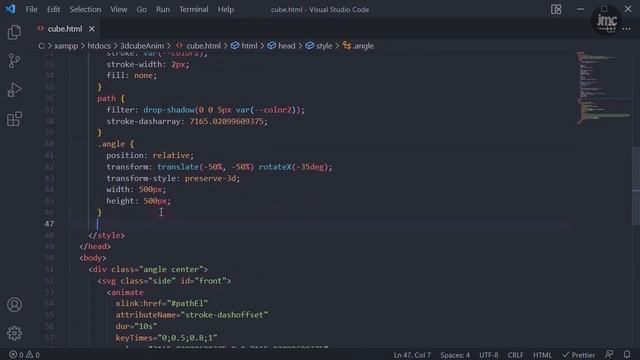Open the Manage gear settings
The image size is (640, 360).
coord(14,333)
